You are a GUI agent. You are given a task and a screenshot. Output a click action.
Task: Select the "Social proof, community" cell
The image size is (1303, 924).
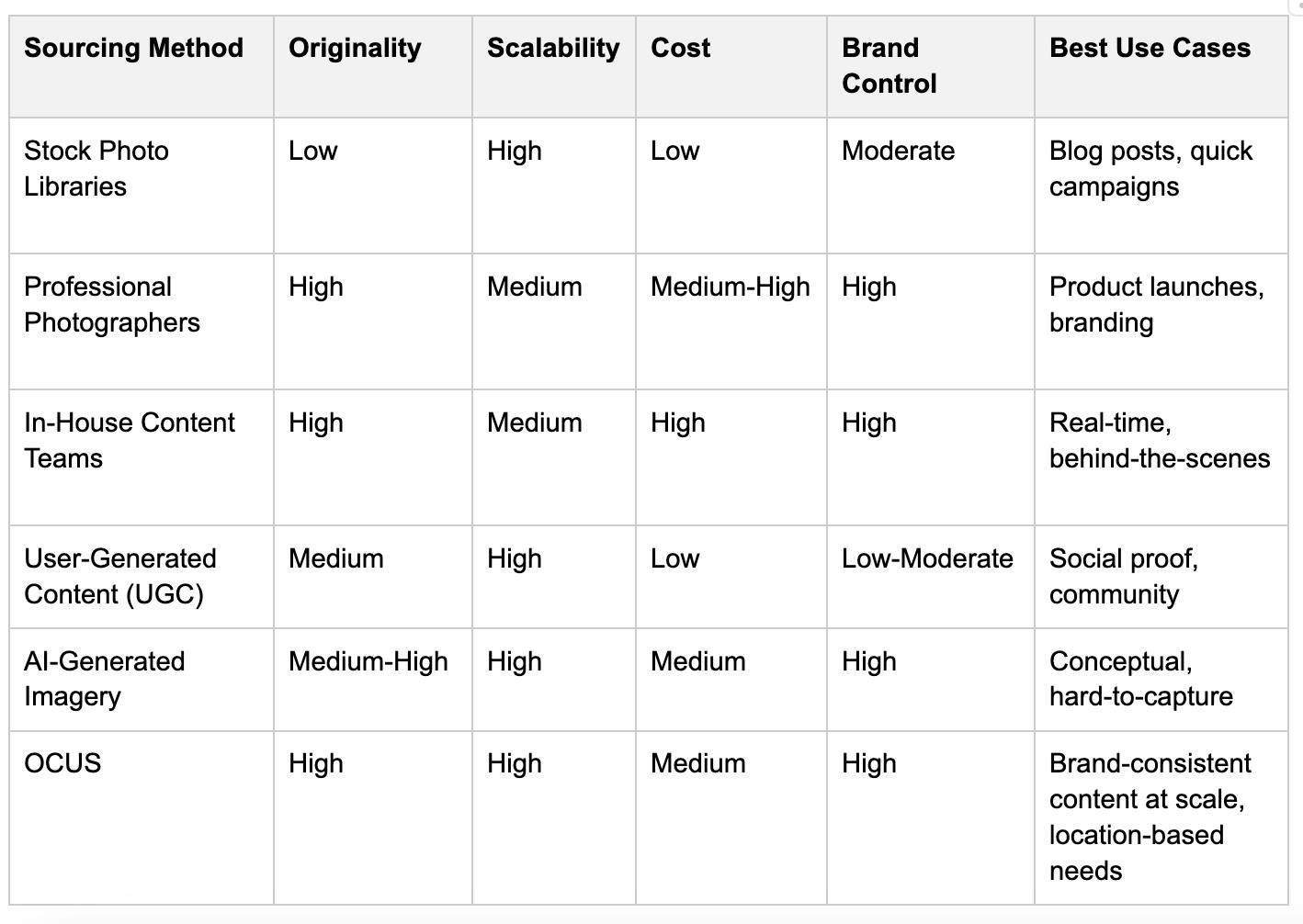point(1124,576)
